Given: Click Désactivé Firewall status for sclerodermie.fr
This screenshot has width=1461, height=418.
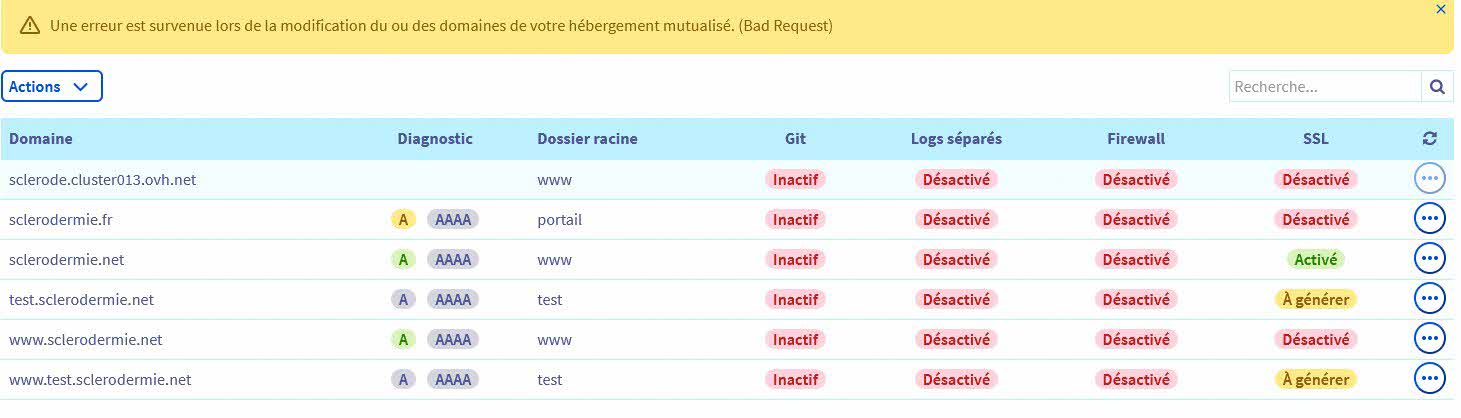Looking at the screenshot, I should click(1136, 220).
